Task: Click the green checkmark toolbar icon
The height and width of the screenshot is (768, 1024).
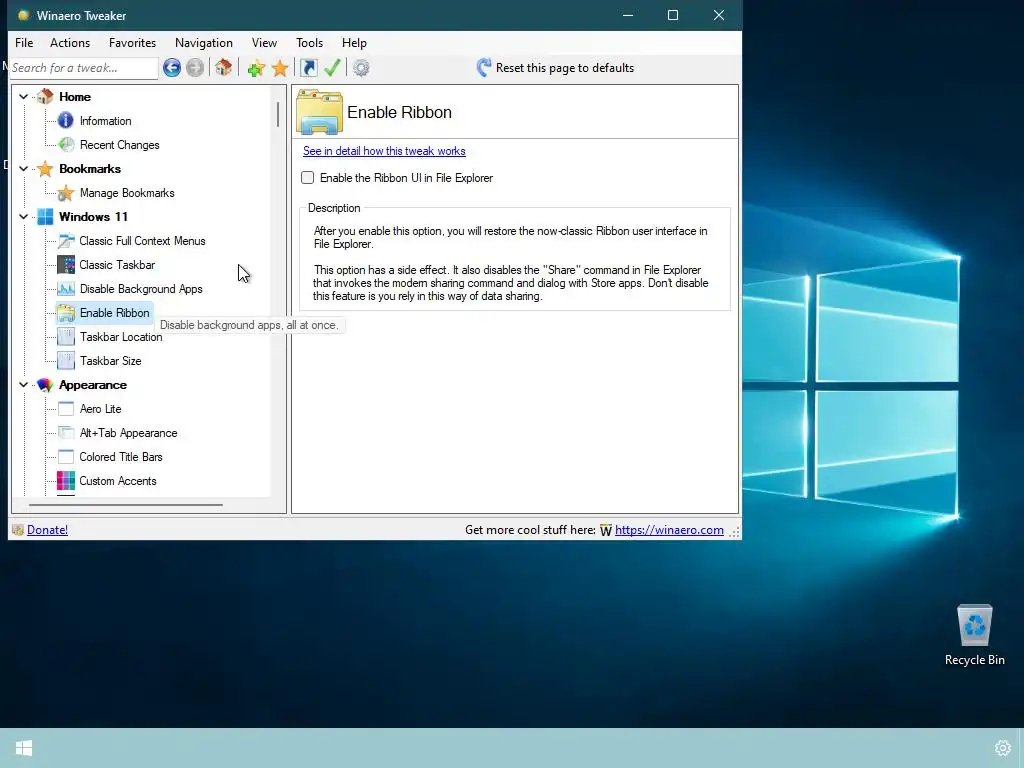Action: point(332,67)
